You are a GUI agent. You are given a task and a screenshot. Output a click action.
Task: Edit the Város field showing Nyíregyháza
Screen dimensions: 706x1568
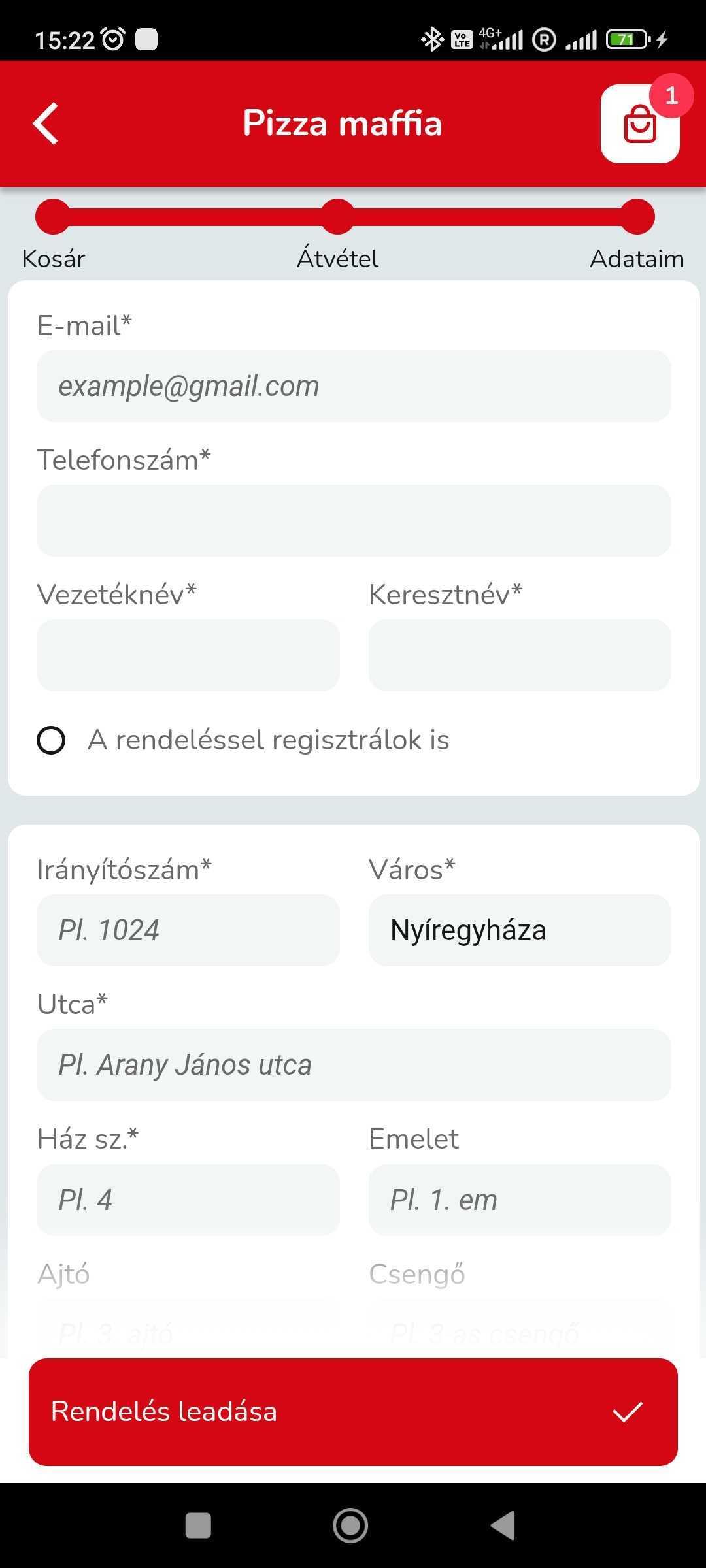click(520, 930)
